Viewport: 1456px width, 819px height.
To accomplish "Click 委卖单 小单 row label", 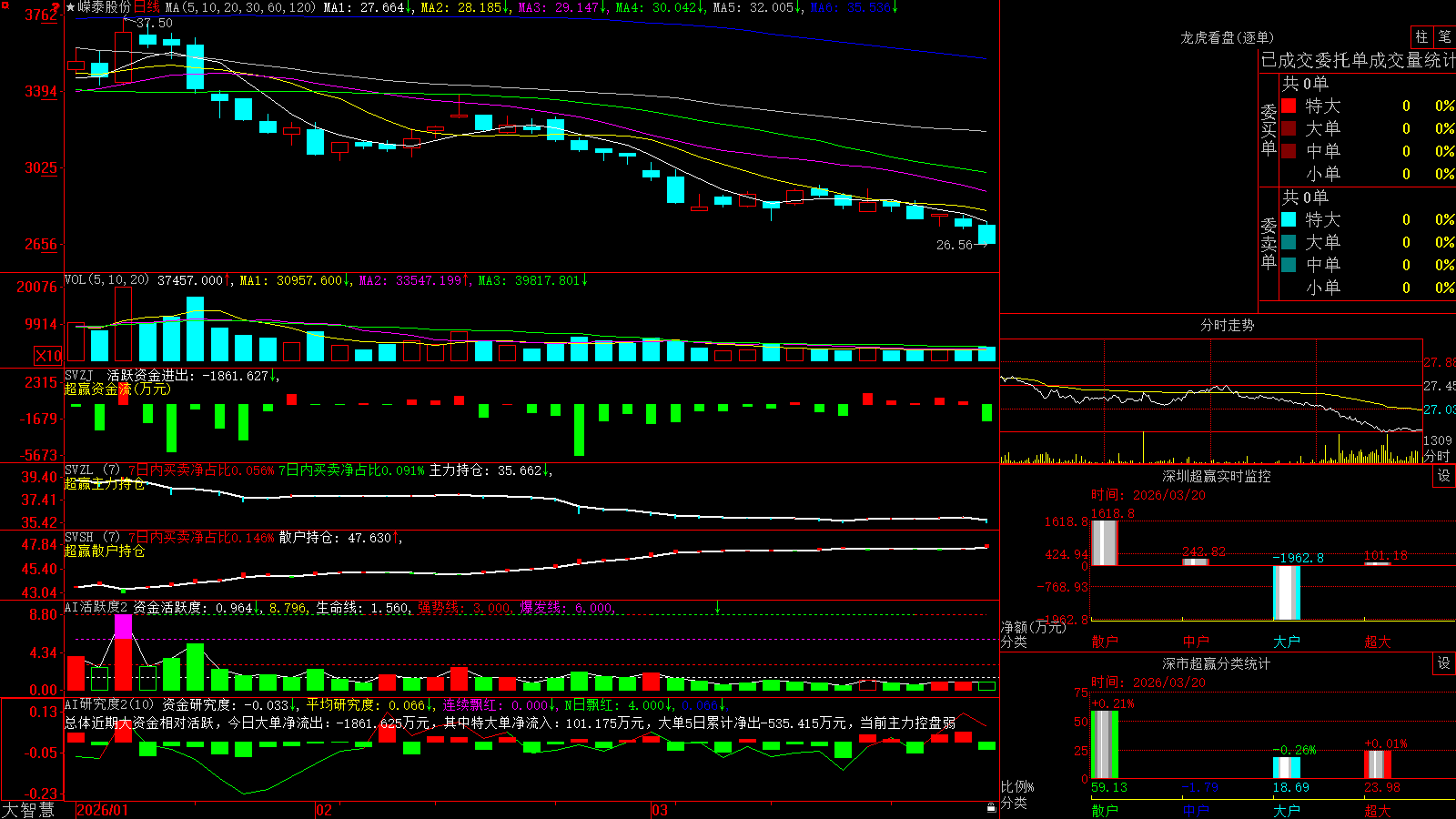I will [1323, 288].
